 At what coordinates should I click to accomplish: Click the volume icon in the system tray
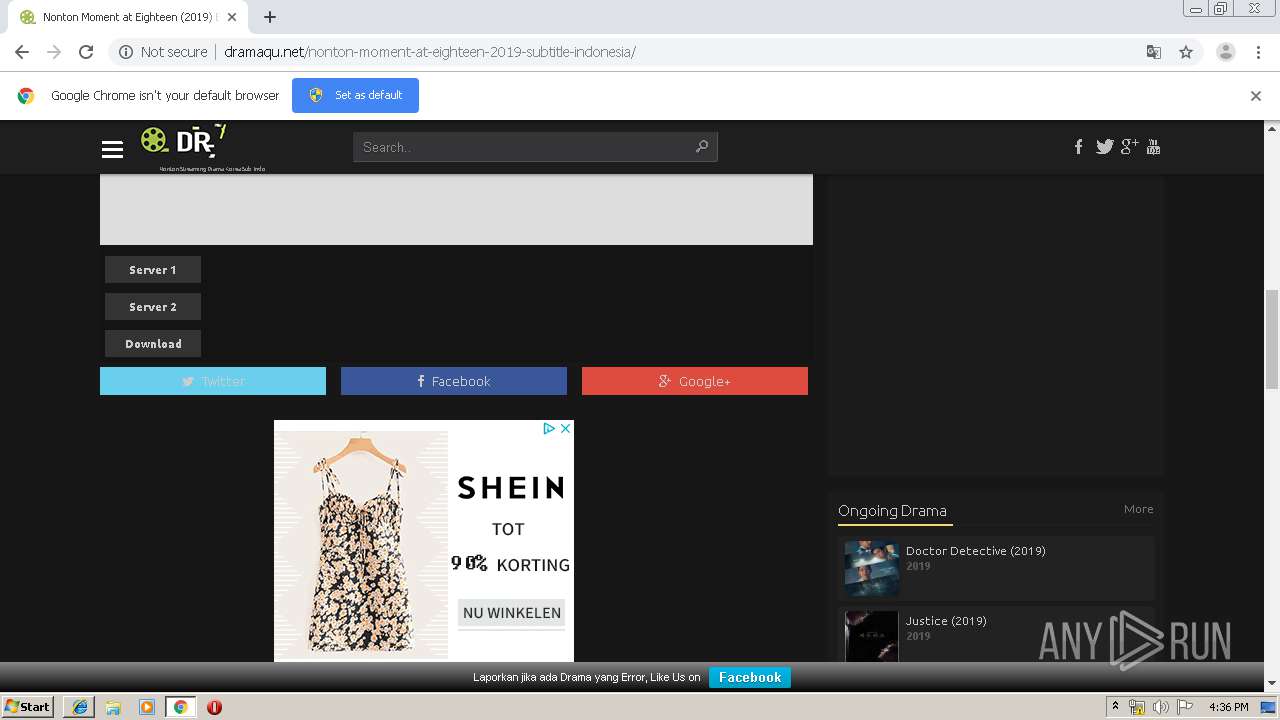(1160, 707)
